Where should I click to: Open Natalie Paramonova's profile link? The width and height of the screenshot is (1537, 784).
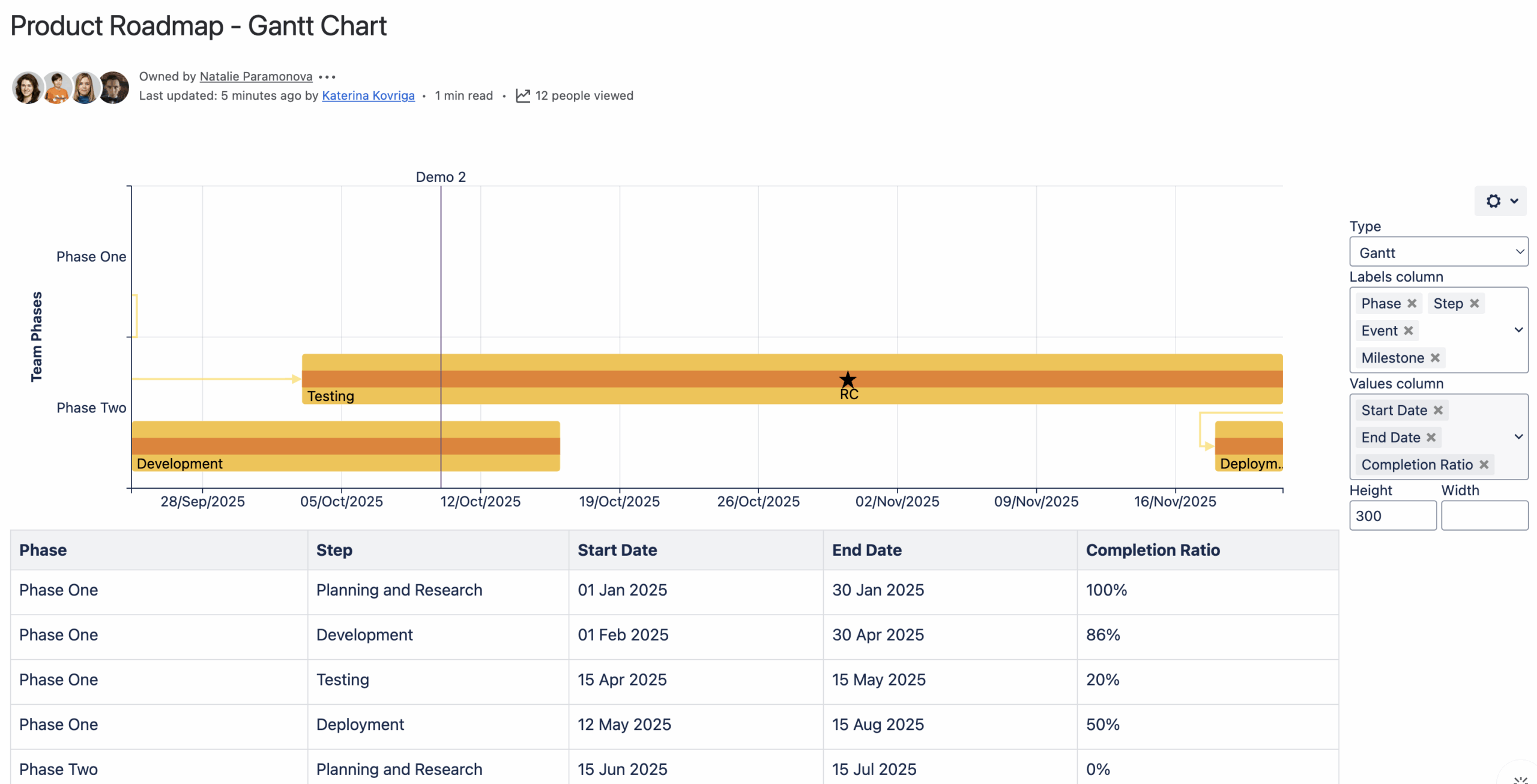click(x=255, y=76)
